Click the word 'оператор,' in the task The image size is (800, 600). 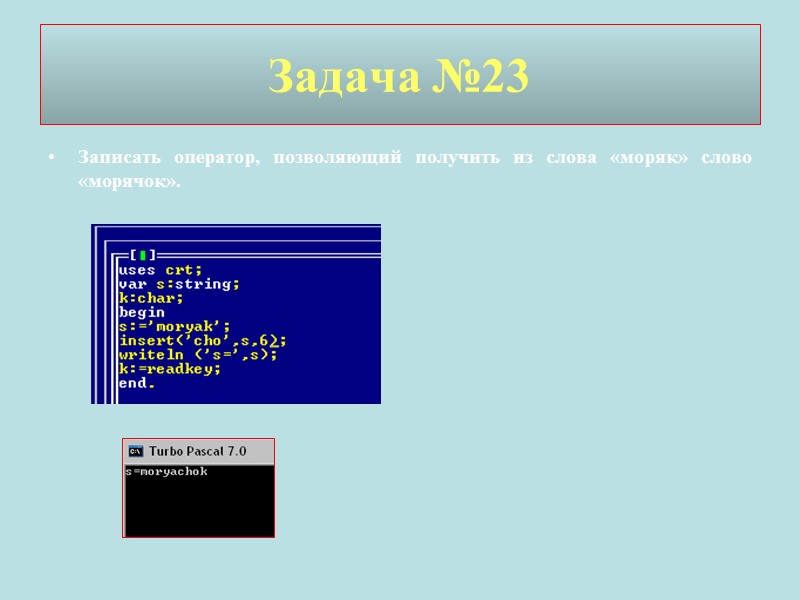[x=217, y=158]
